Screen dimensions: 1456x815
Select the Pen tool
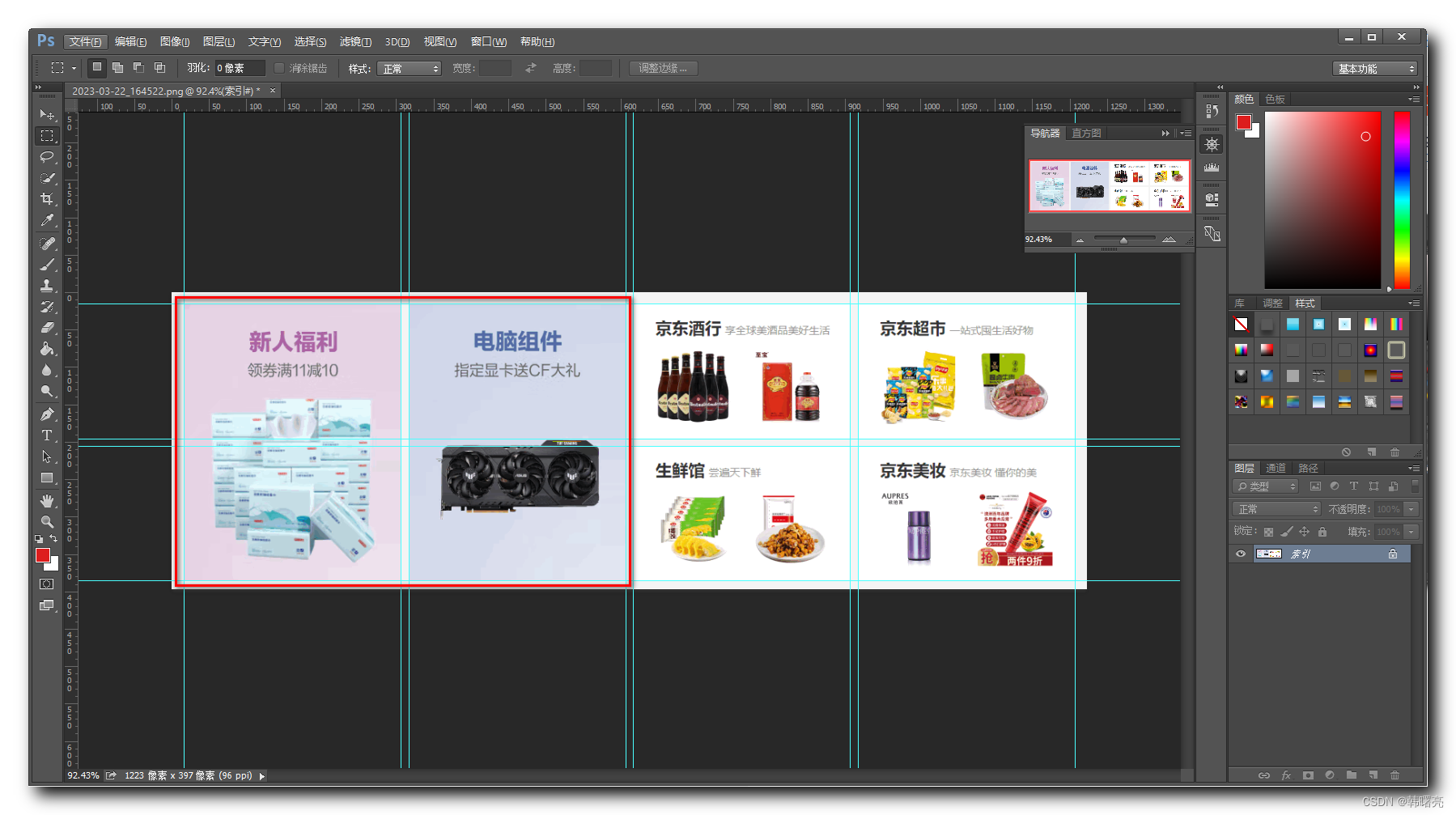tap(47, 414)
